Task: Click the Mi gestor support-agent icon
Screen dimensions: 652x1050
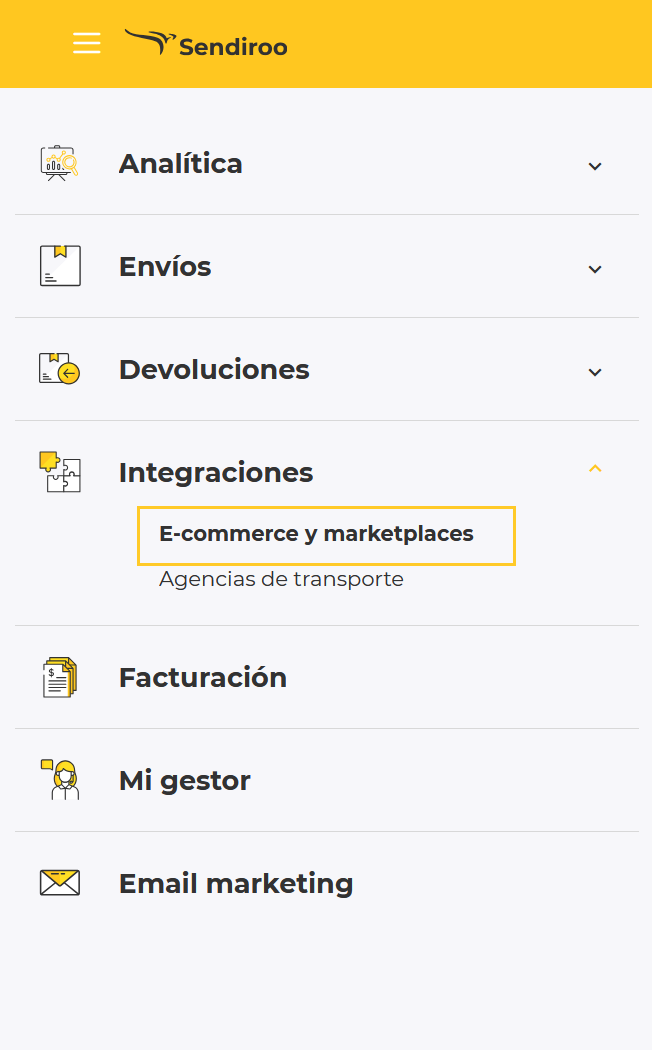Action: click(x=57, y=779)
